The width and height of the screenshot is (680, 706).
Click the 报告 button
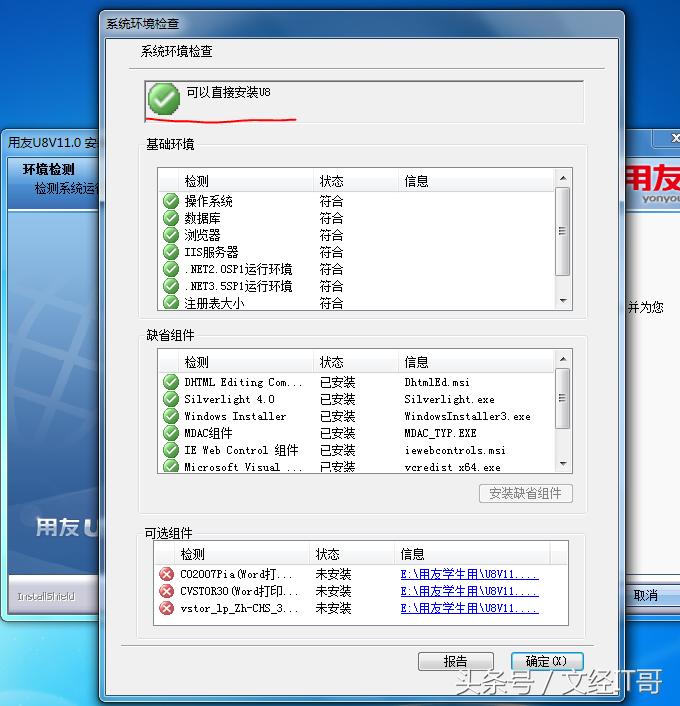pos(455,661)
